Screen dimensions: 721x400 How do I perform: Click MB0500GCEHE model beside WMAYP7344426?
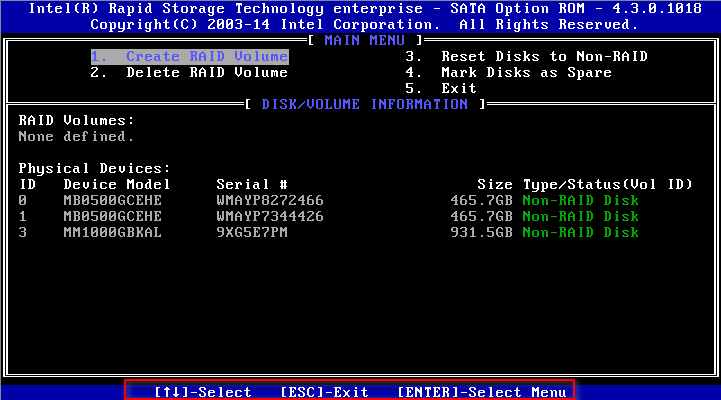tap(113, 217)
